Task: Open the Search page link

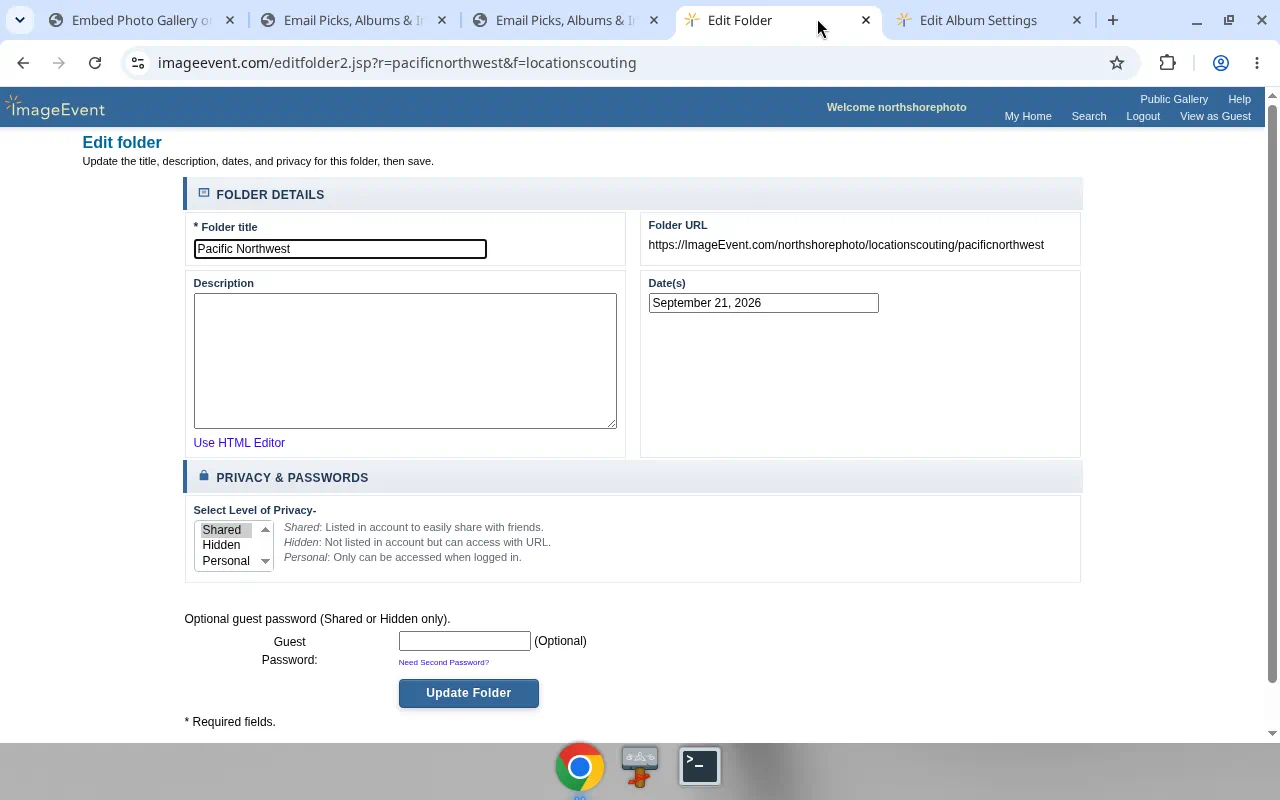Action: tap(1089, 116)
